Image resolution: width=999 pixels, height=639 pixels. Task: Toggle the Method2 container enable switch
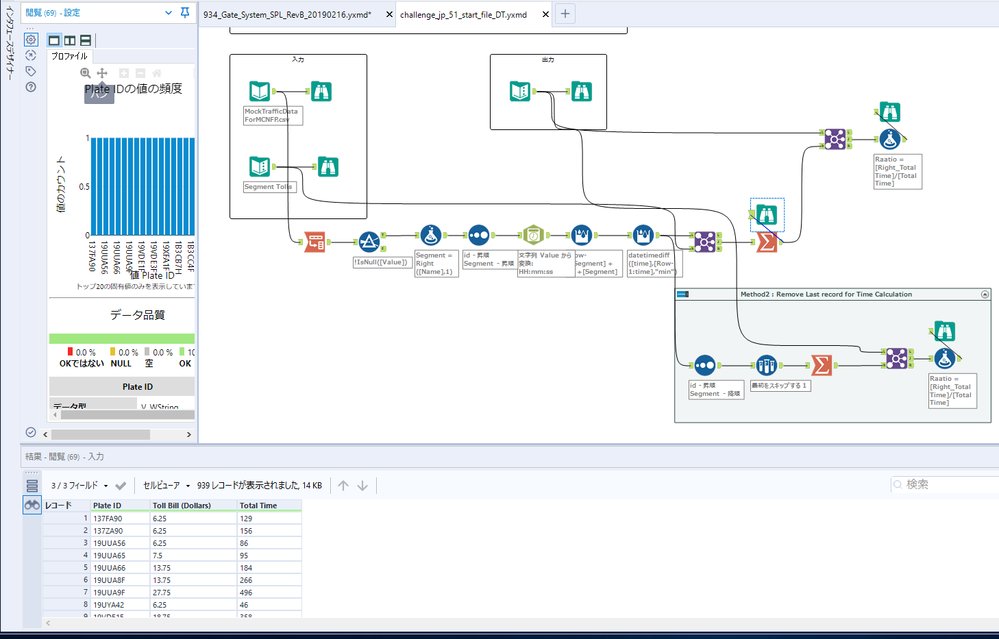pos(684,294)
